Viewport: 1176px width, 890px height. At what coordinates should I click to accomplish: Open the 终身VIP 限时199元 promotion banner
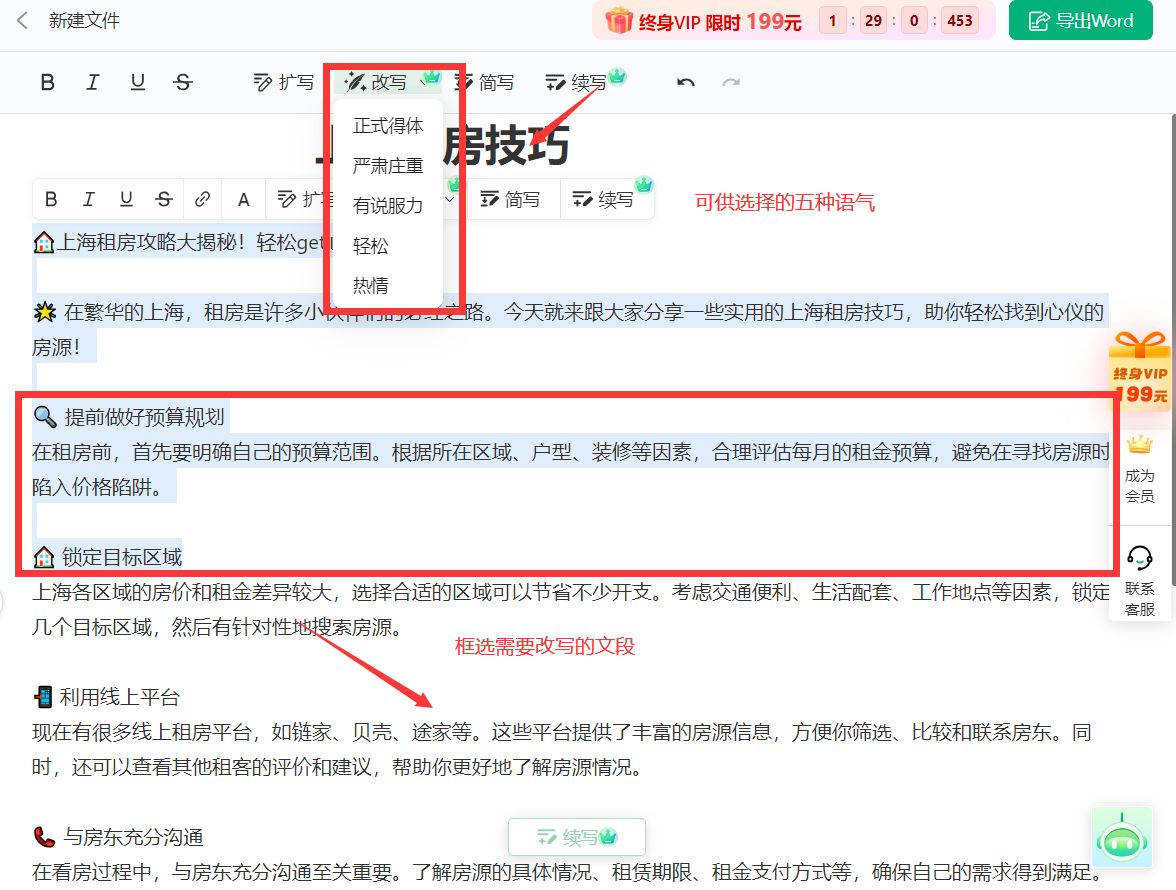(x=794, y=20)
